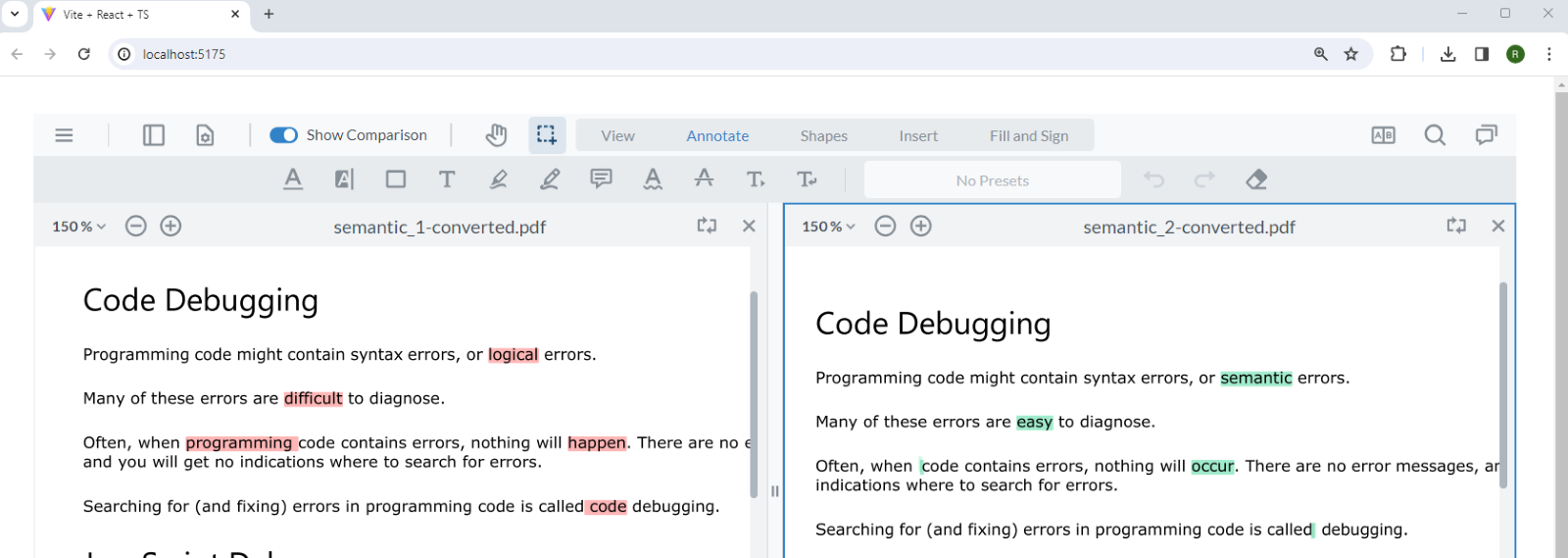Toggle the left side panel
Image resolution: width=1568 pixels, height=558 pixels.
coord(154,135)
